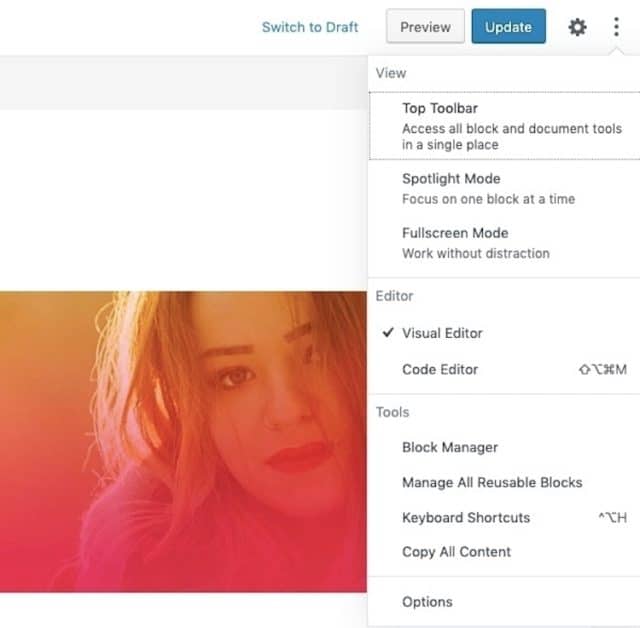Viewport: 640px width, 628px height.
Task: Toggle Spotlight Mode on
Action: tap(451, 179)
